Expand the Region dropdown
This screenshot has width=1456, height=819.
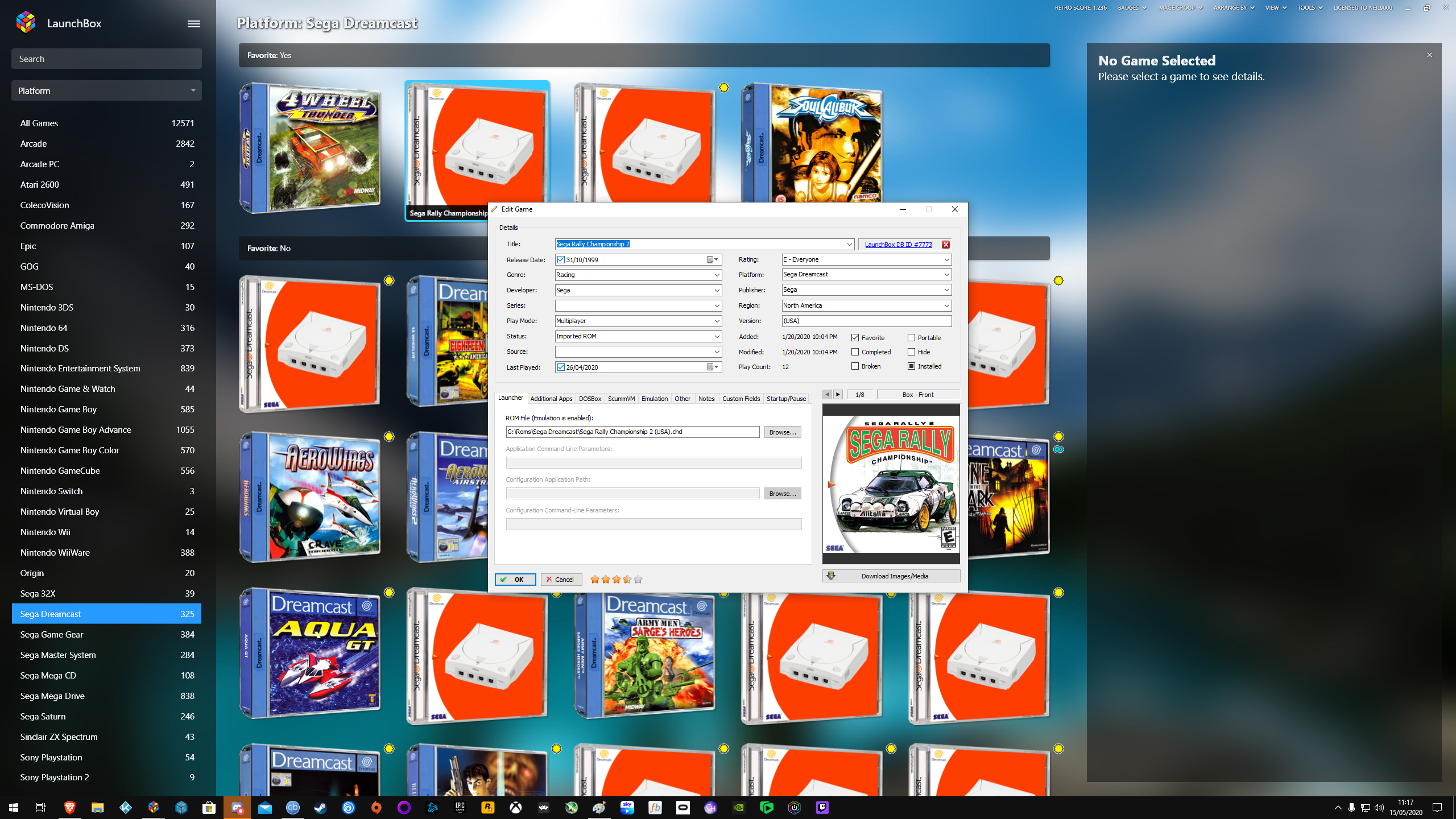click(x=946, y=306)
